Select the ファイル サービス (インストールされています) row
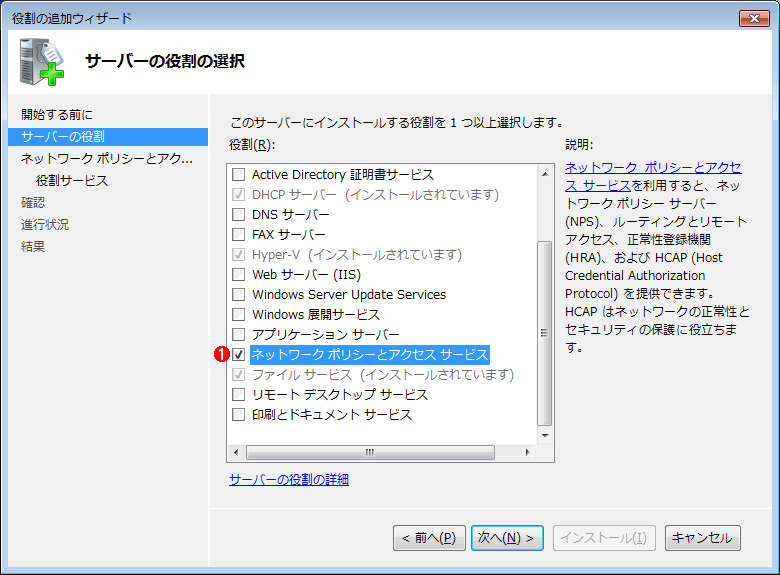 tap(383, 375)
